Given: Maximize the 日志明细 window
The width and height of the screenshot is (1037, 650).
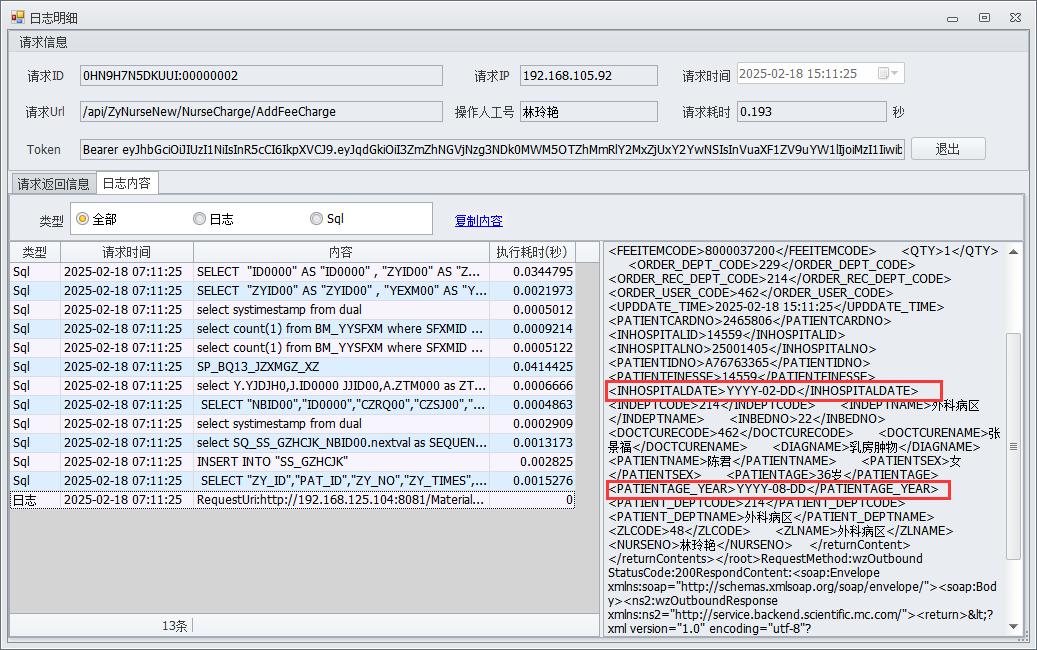Looking at the screenshot, I should (984, 18).
